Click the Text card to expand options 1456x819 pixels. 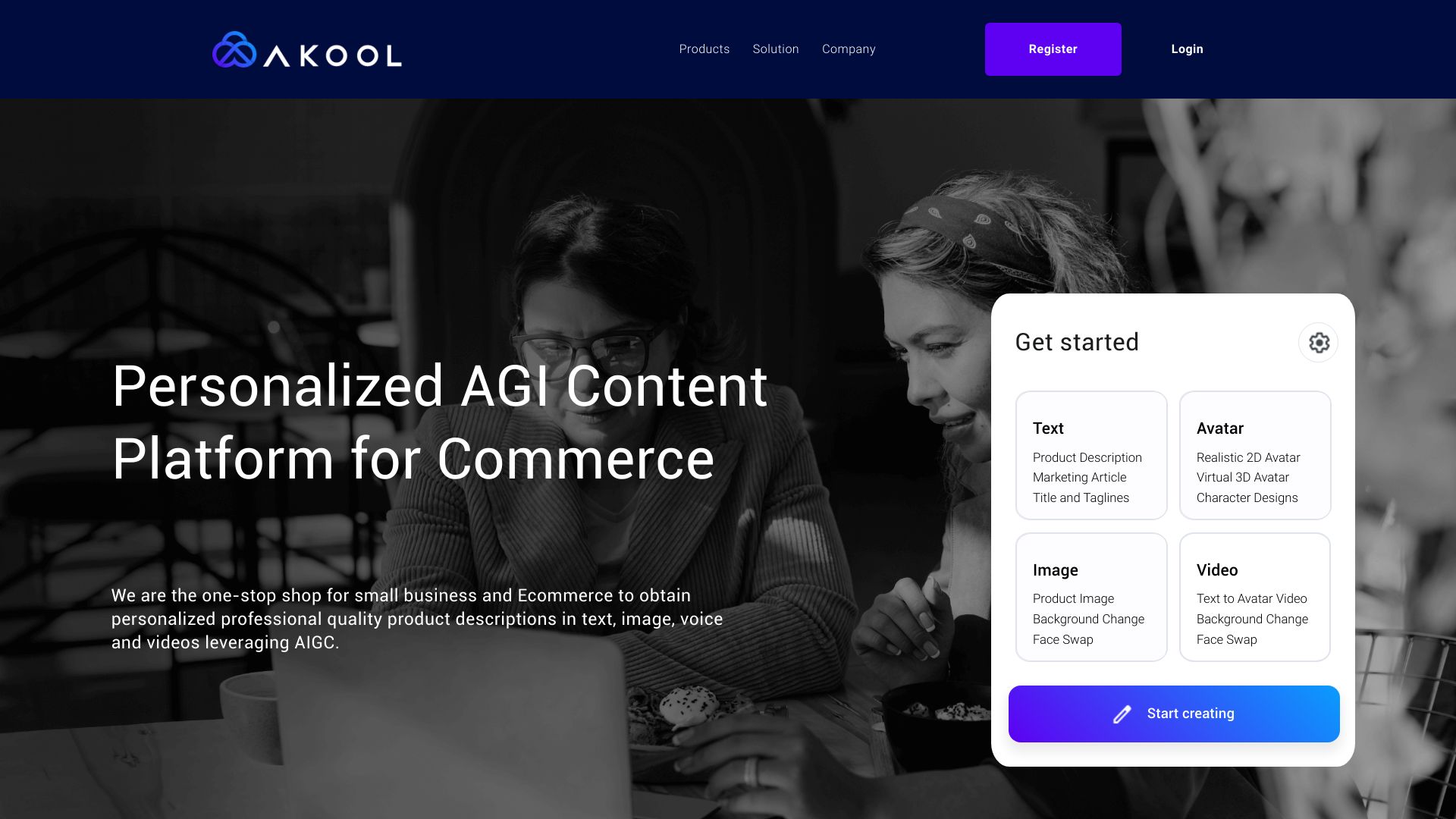[x=1092, y=455]
